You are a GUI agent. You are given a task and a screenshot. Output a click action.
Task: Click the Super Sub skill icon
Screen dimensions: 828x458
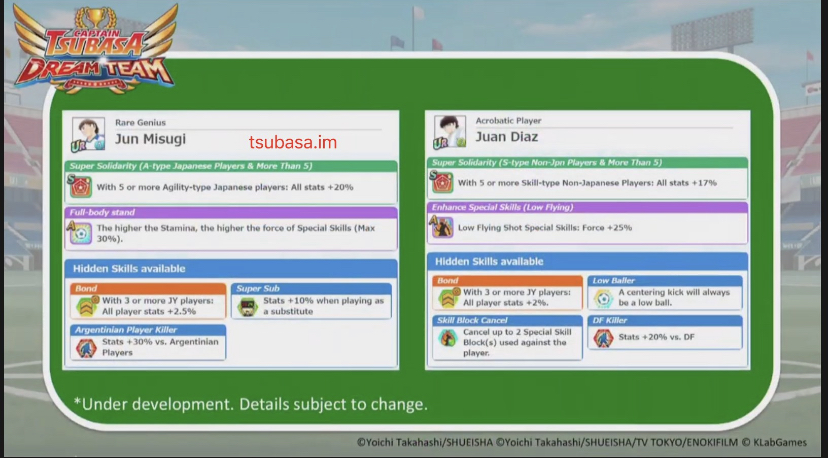[247, 306]
